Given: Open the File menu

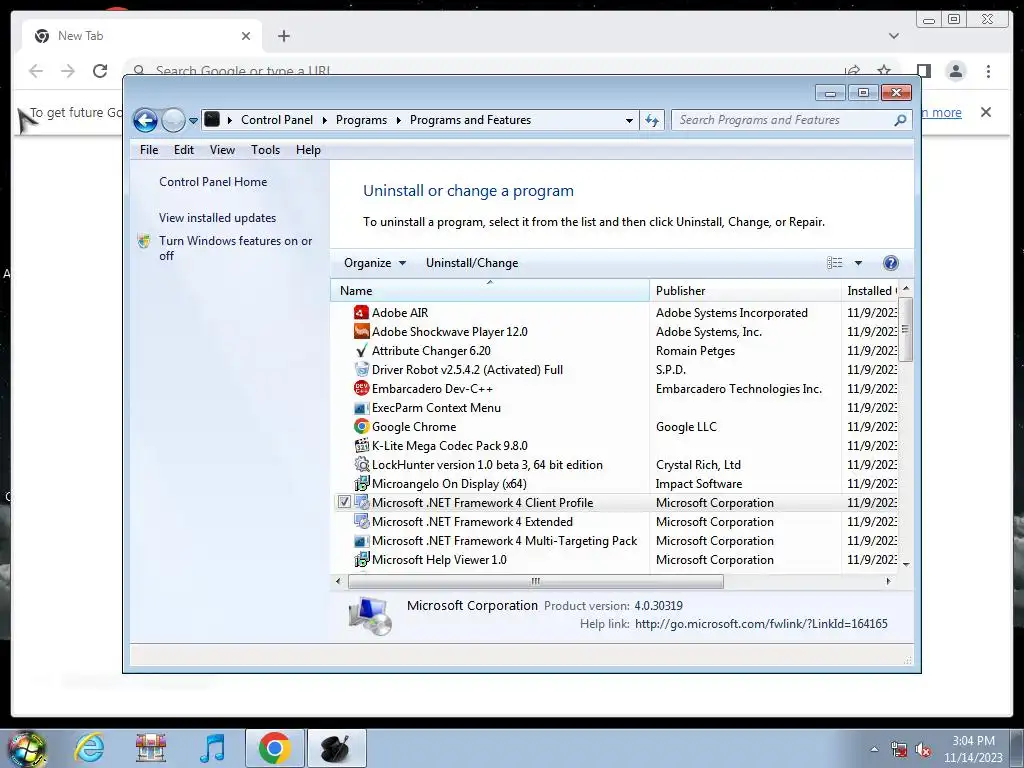Looking at the screenshot, I should tap(149, 150).
